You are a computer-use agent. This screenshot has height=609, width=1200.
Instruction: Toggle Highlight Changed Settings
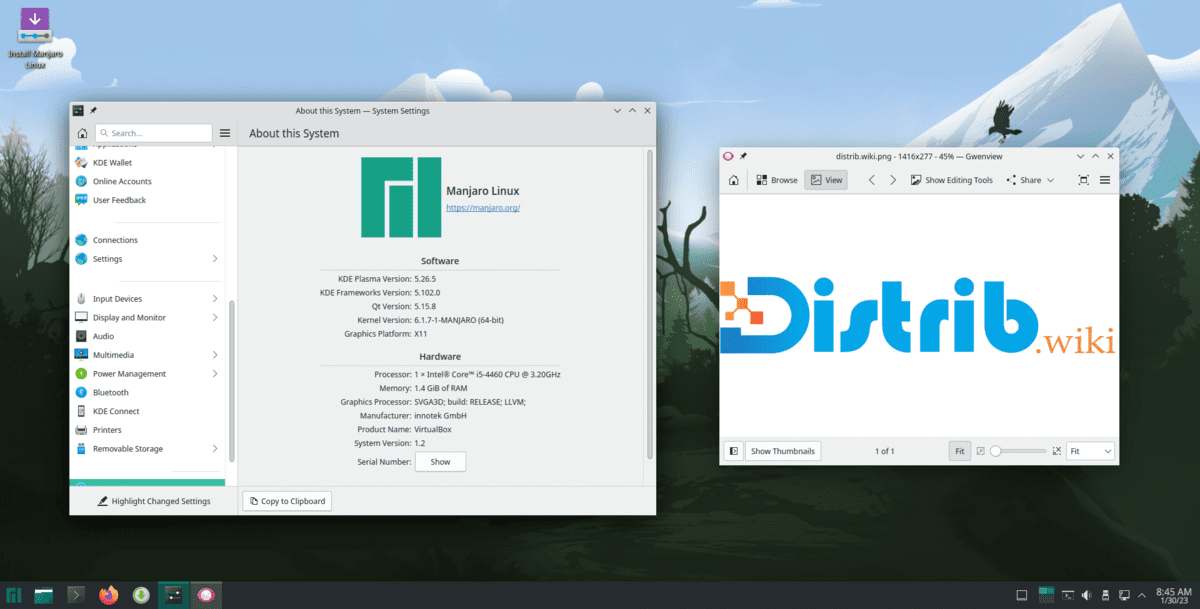[153, 501]
